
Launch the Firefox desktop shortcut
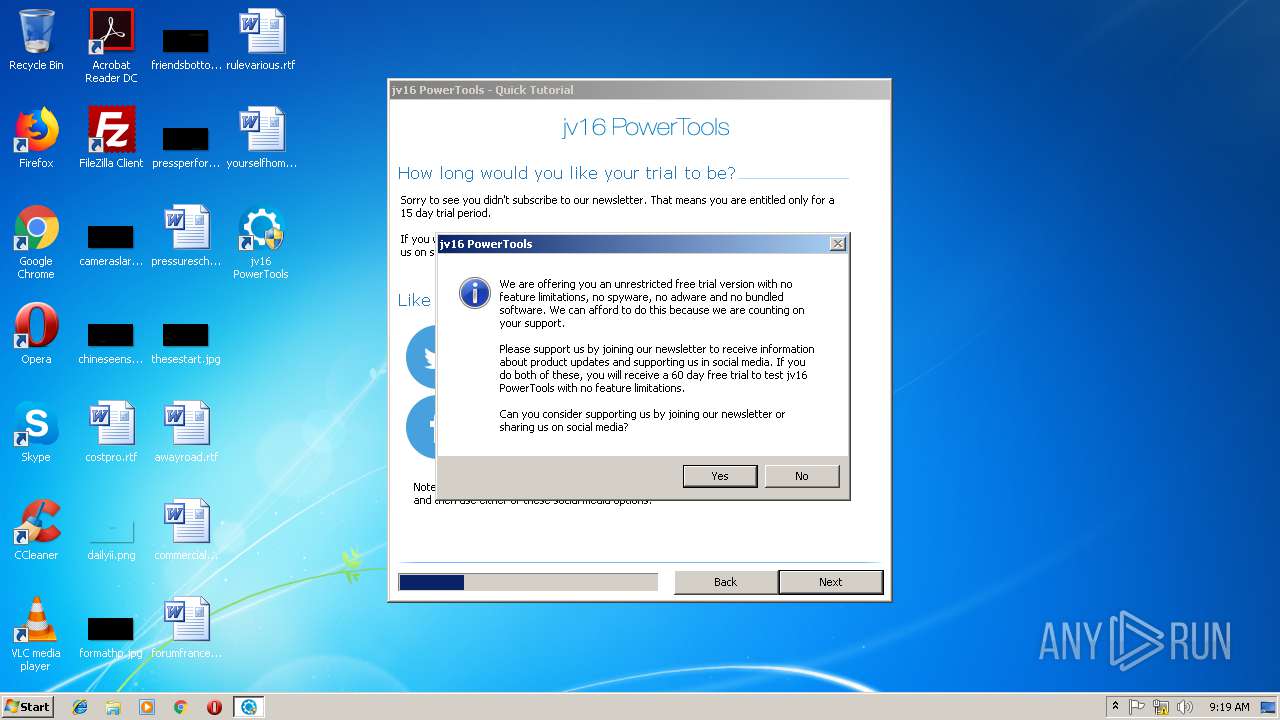pos(36,138)
